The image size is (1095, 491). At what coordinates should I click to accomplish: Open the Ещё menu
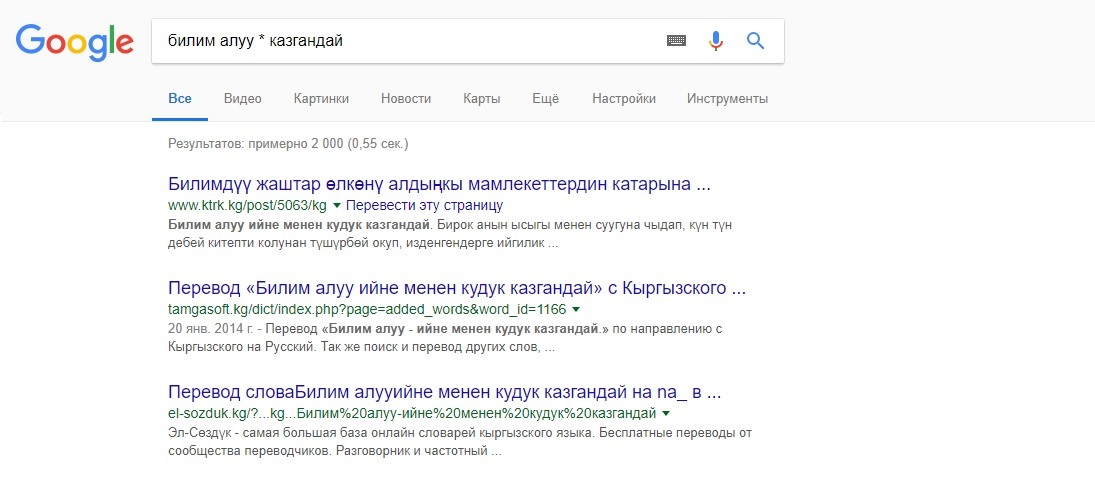tap(546, 99)
